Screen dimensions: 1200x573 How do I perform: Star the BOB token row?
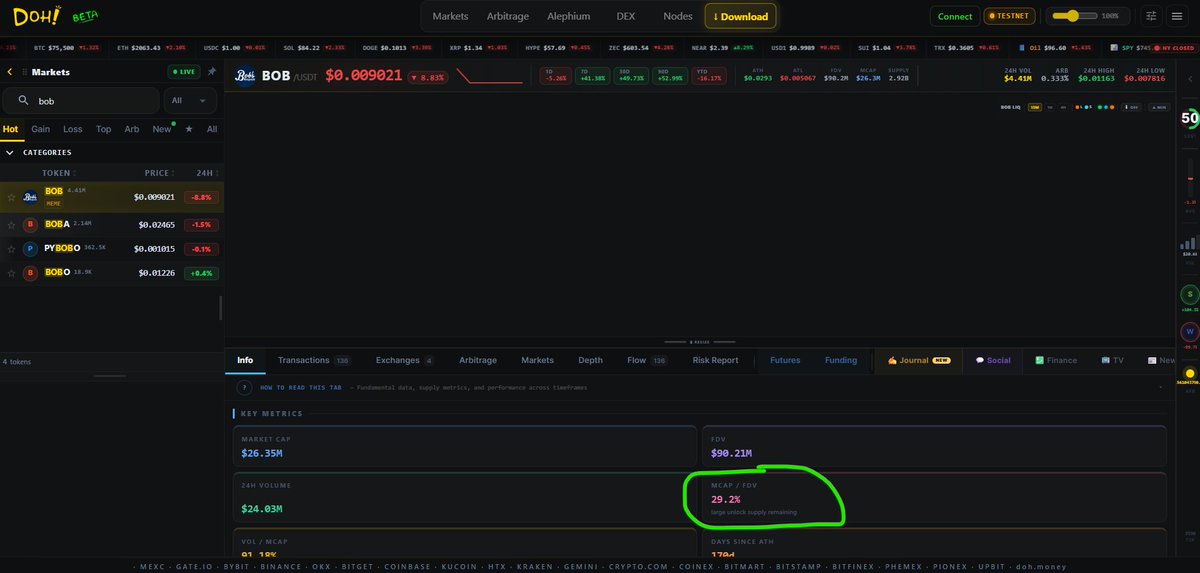pyautogui.click(x=11, y=197)
